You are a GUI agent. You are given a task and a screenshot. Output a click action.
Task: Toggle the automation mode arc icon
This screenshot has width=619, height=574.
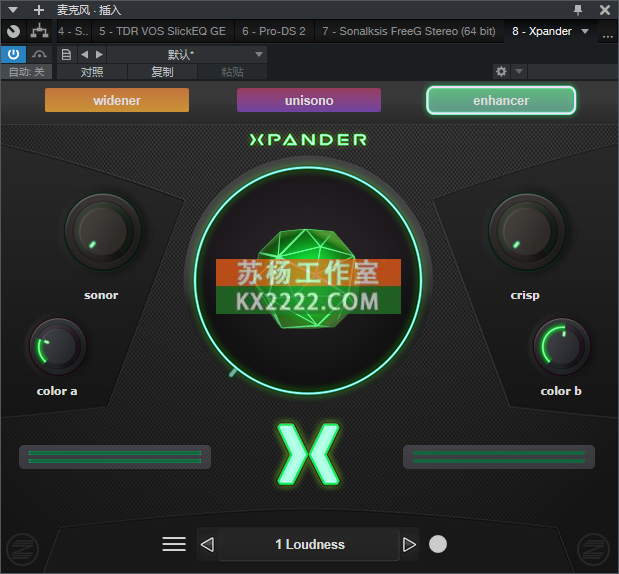coord(39,54)
